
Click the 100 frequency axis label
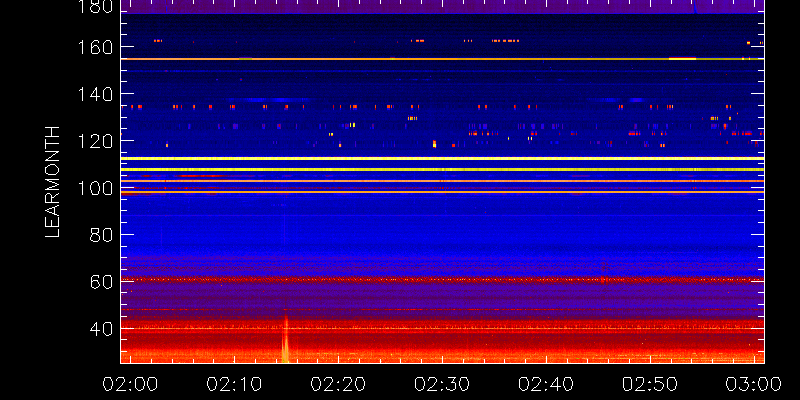coord(96,188)
